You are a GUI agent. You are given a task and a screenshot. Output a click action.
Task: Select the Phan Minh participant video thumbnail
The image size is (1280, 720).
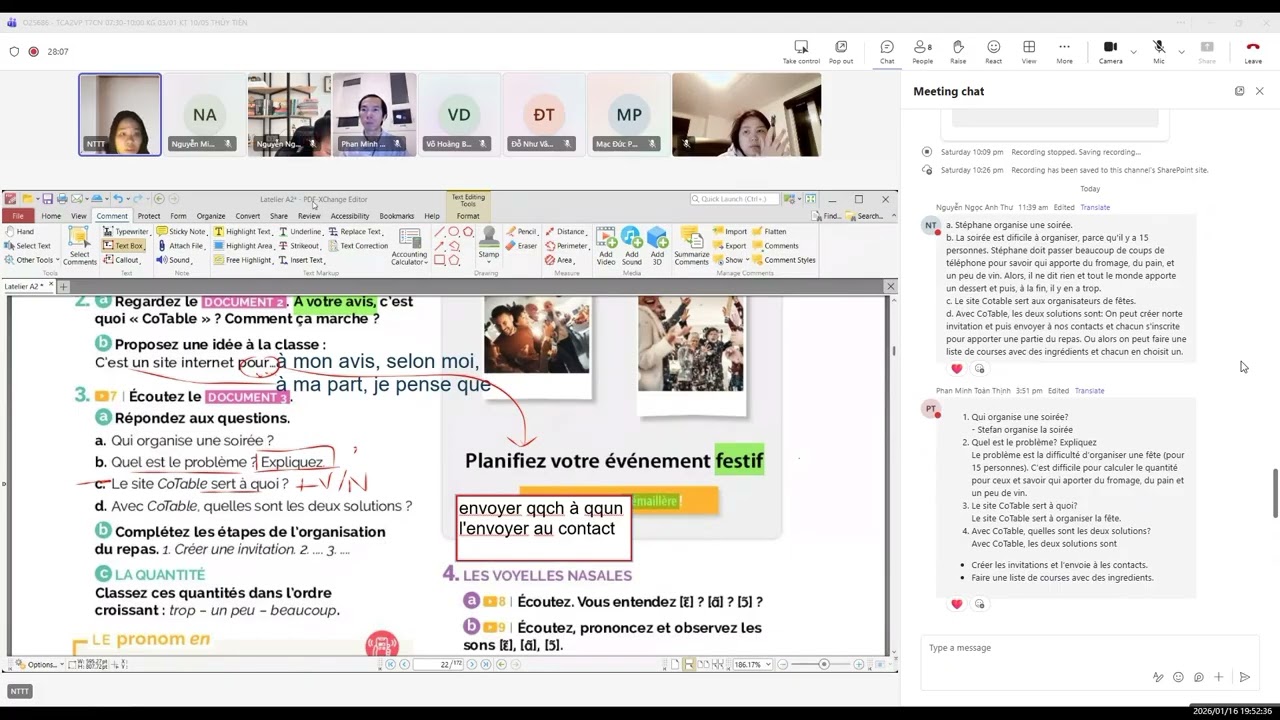tap(374, 114)
